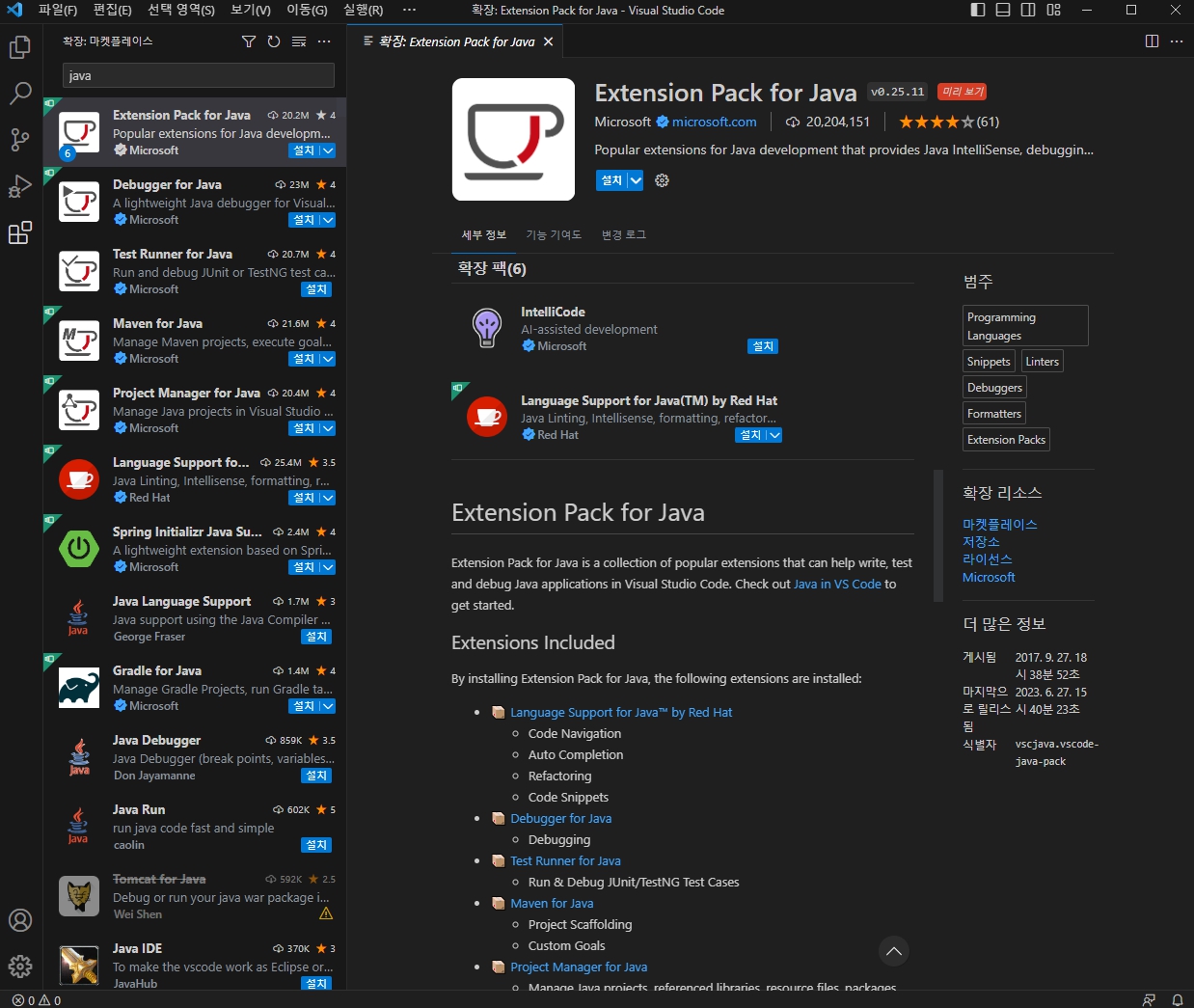Open the 편집(E) menu

click(112, 10)
